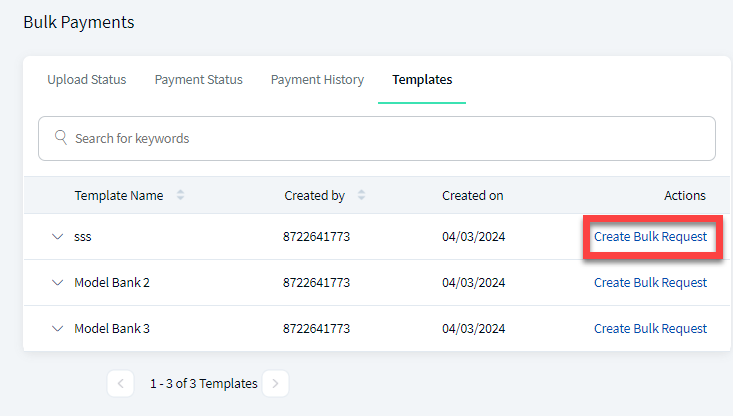Click the Bulk Payments page heading
This screenshot has height=416, width=733.
pyautogui.click(x=79, y=22)
